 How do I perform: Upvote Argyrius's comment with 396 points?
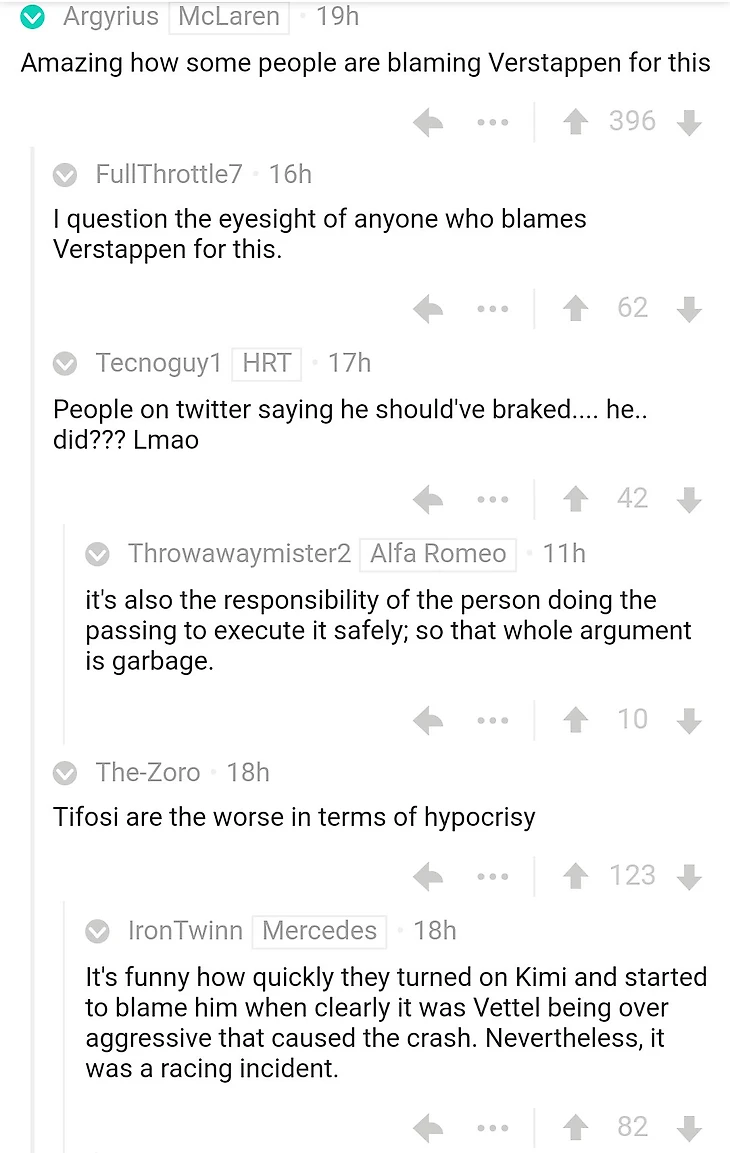(575, 123)
